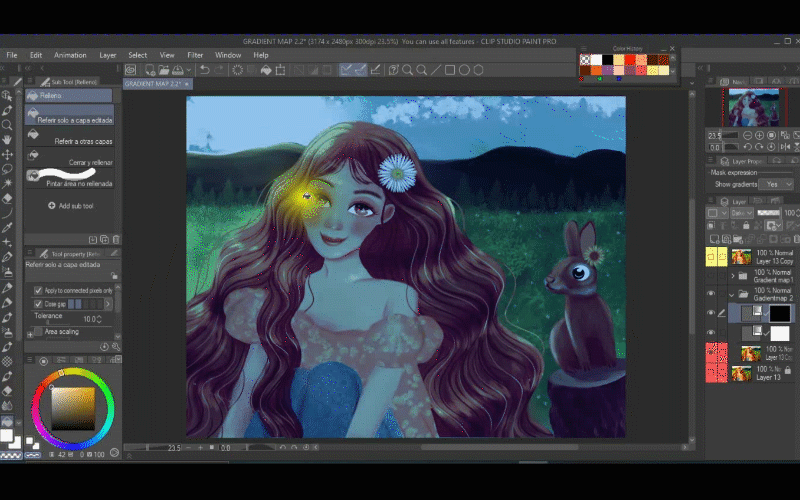The image size is (800, 500).
Task: Click the Tolerance value field
Action: click(90, 318)
